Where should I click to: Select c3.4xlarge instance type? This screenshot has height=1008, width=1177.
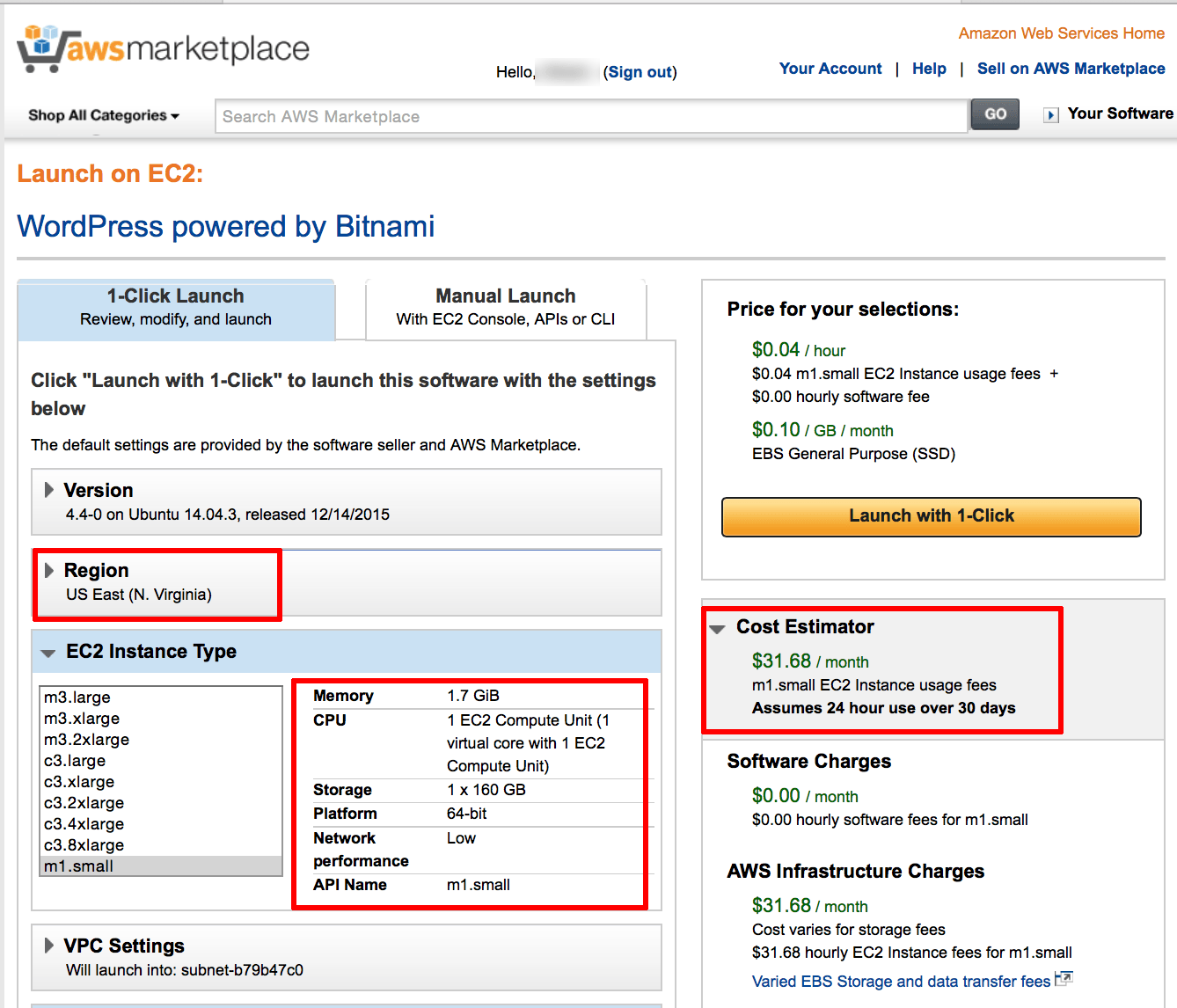(160, 824)
